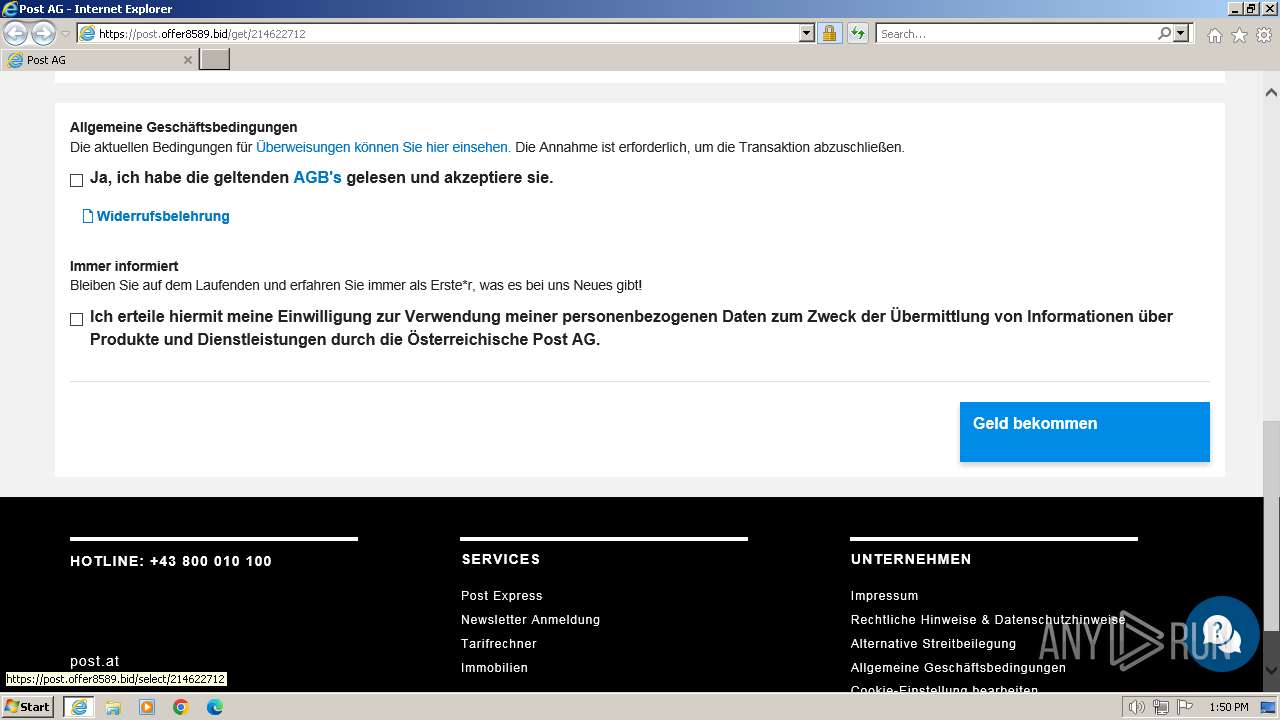Open the Post Express footer link

[502, 596]
